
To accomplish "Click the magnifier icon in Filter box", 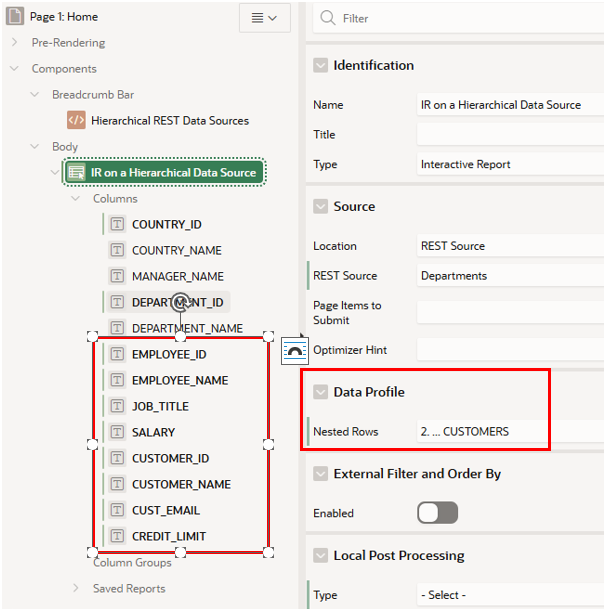I will coord(328,18).
